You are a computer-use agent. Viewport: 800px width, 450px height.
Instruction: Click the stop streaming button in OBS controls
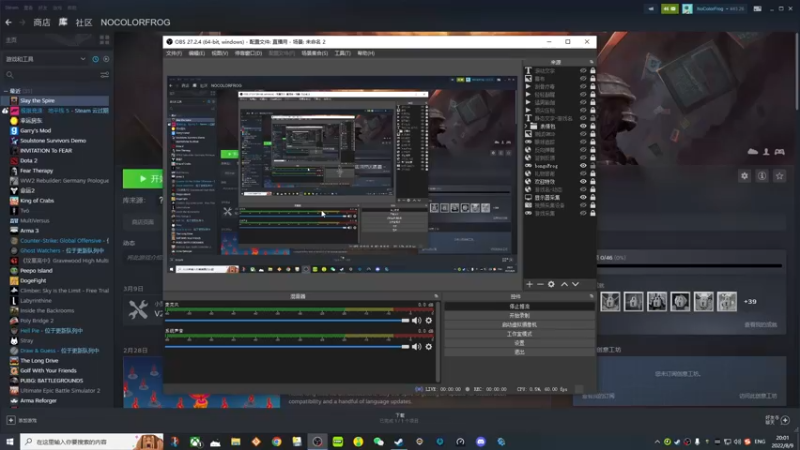(x=519, y=306)
